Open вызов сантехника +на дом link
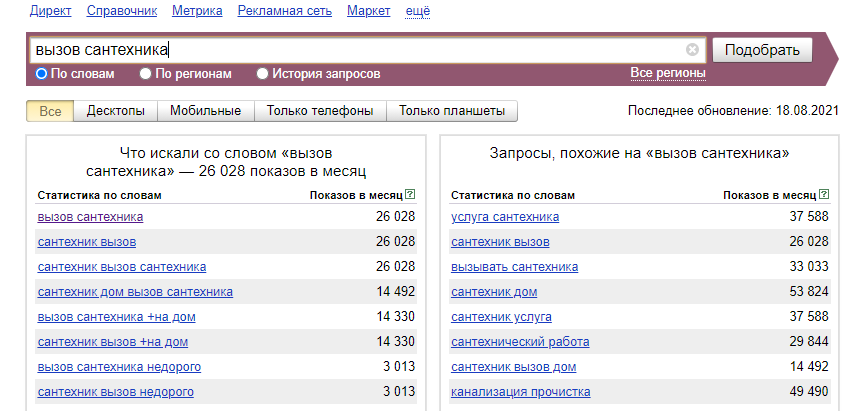849x411 pixels. [116, 317]
